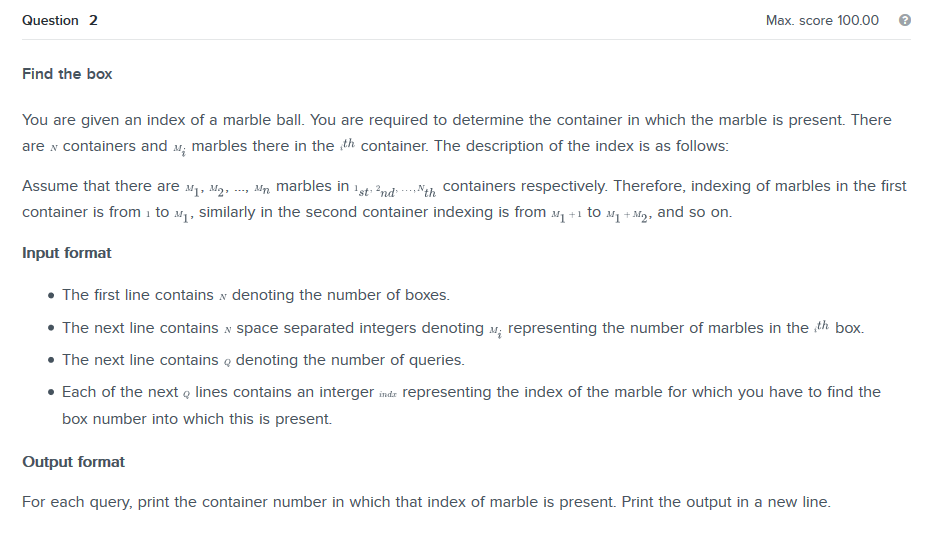
Task: Click the Max. score 100.00 text
Action: (x=822, y=20)
